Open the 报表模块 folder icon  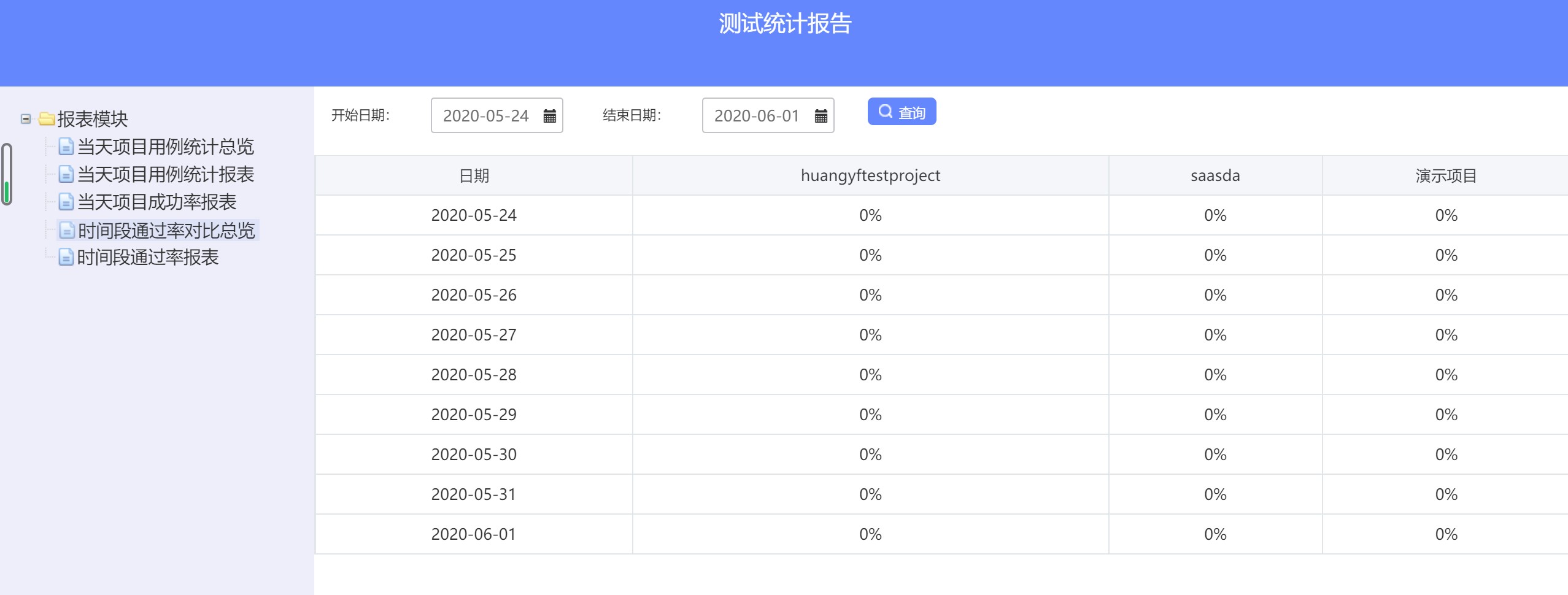pyautogui.click(x=46, y=119)
